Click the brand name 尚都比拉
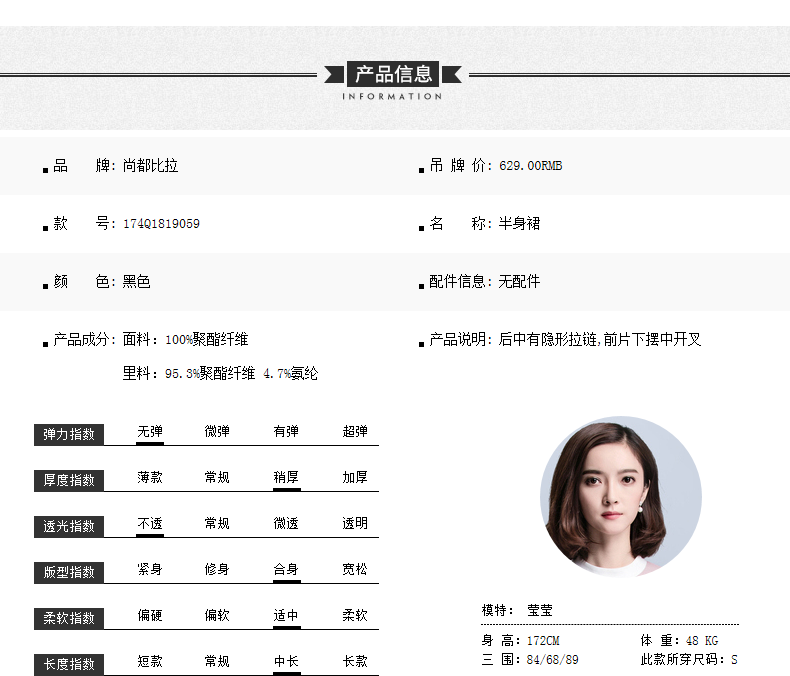The width and height of the screenshot is (790, 676). pos(150,166)
